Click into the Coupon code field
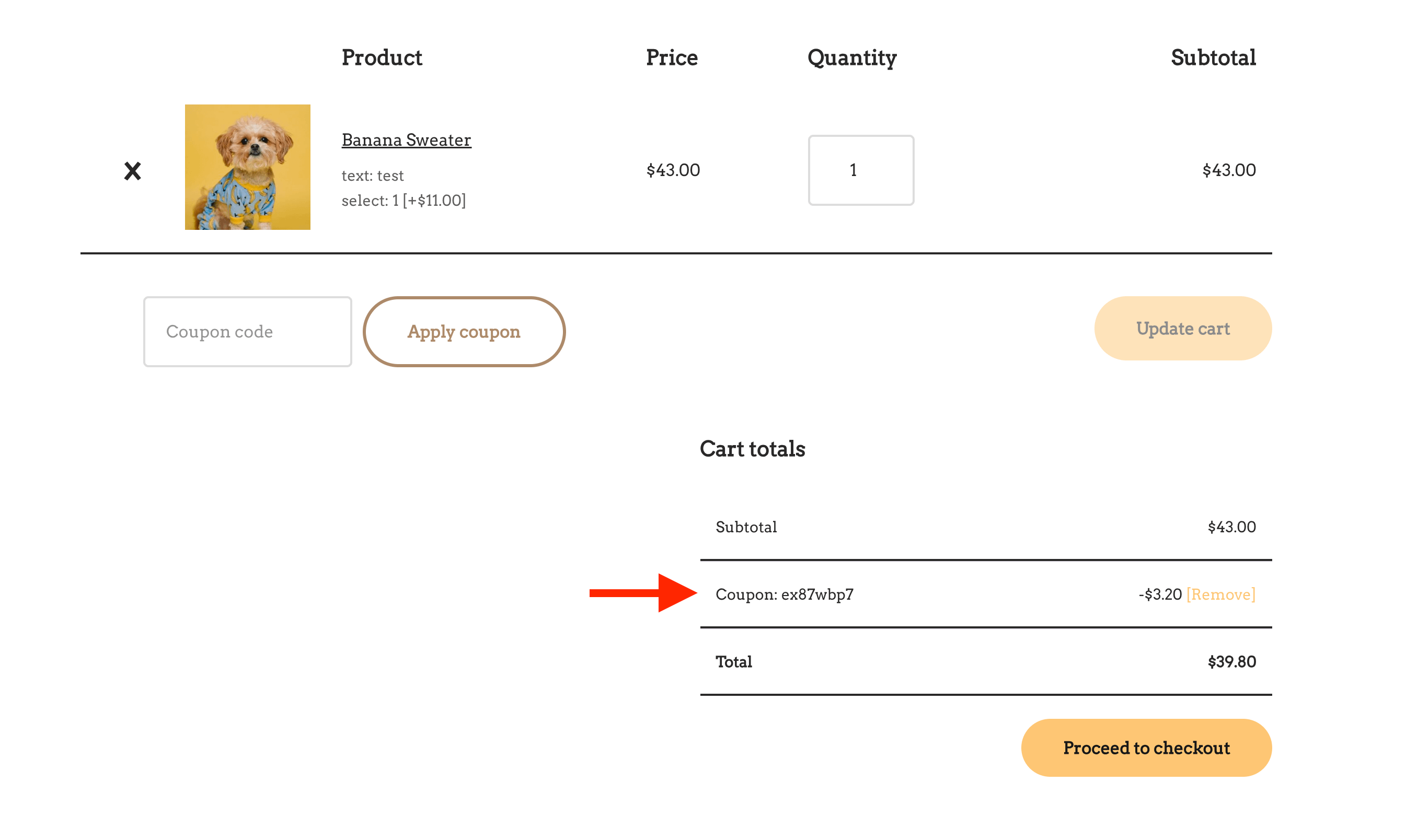The image size is (1406, 840). click(247, 332)
